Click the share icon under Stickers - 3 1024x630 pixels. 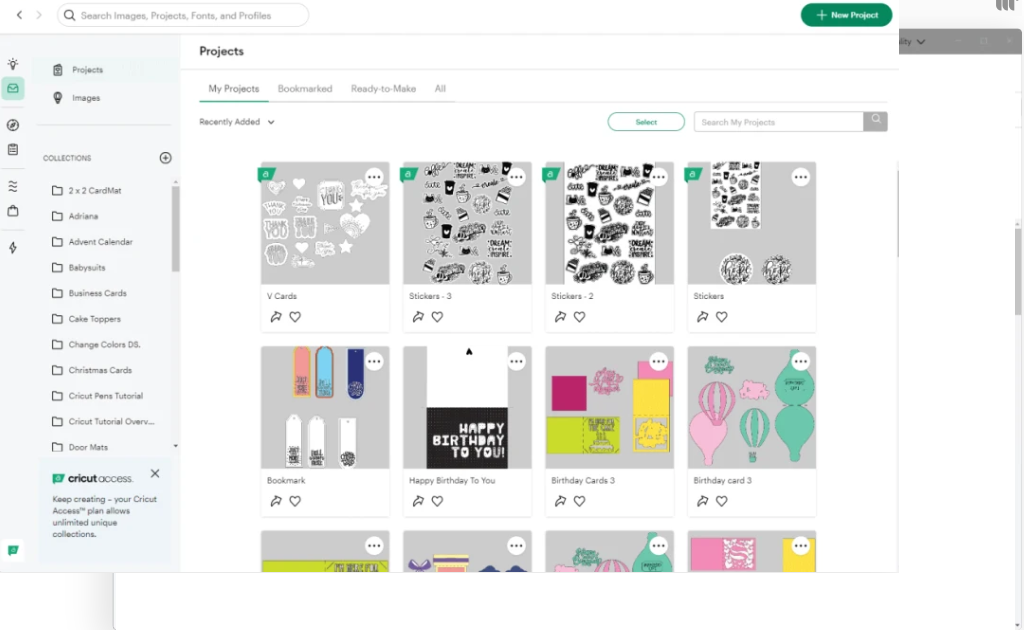coord(418,317)
